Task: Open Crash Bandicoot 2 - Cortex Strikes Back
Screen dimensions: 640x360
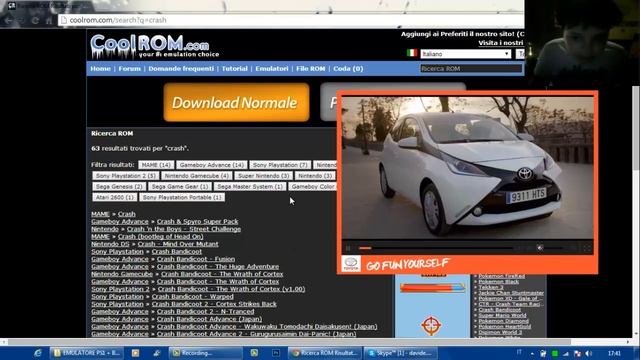Action: [214, 304]
